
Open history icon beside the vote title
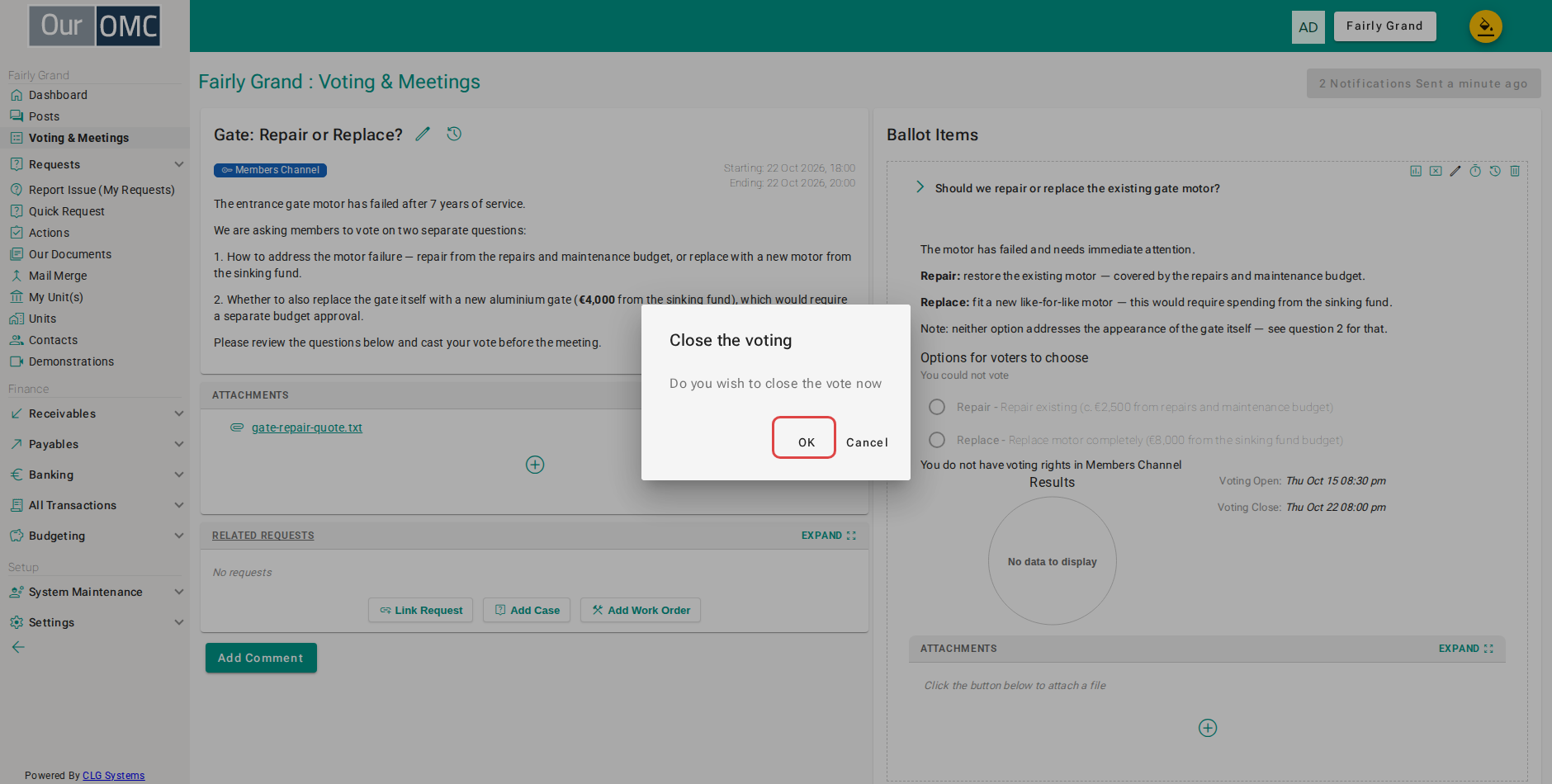454,134
